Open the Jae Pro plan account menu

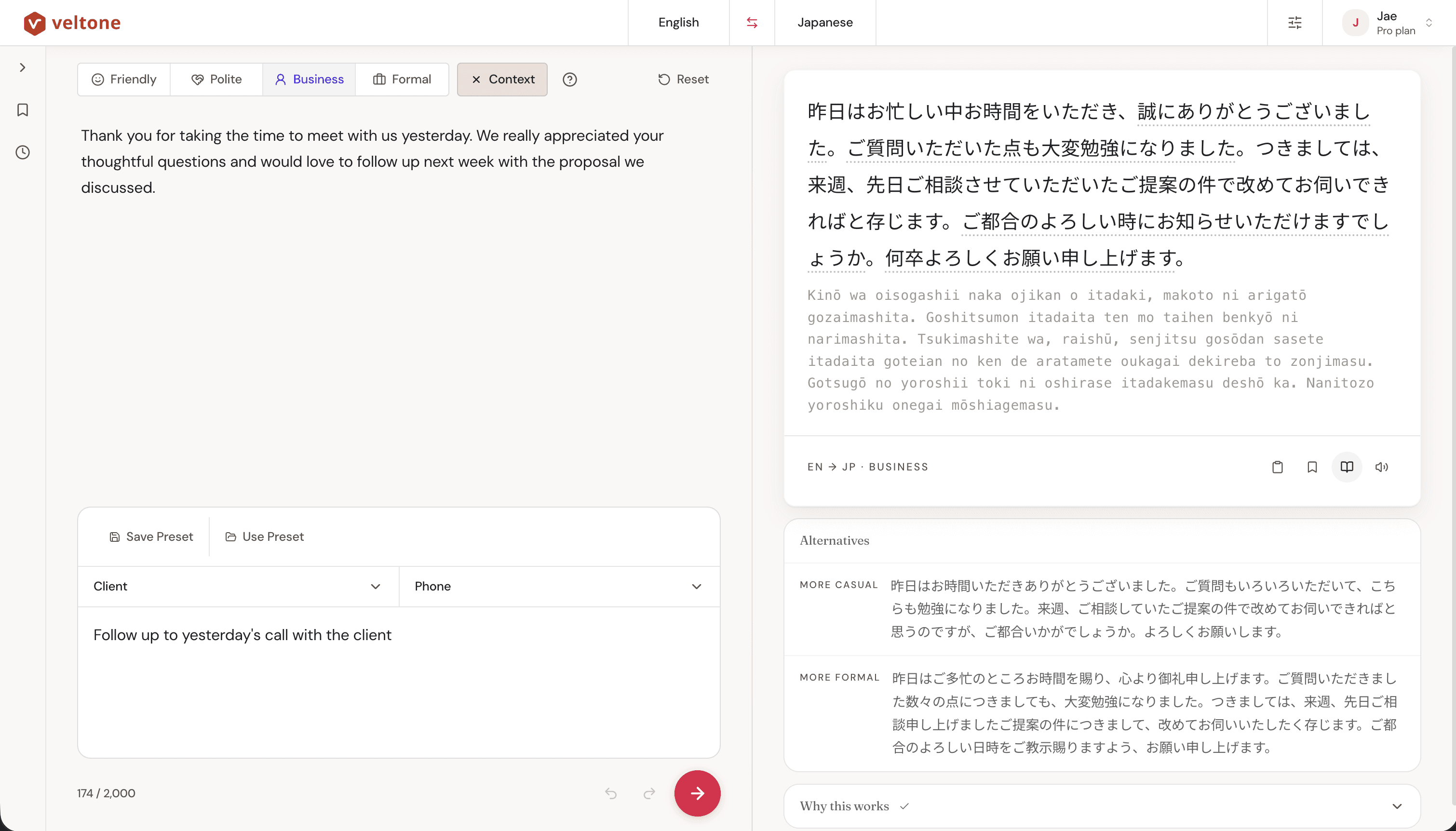[x=1389, y=23]
